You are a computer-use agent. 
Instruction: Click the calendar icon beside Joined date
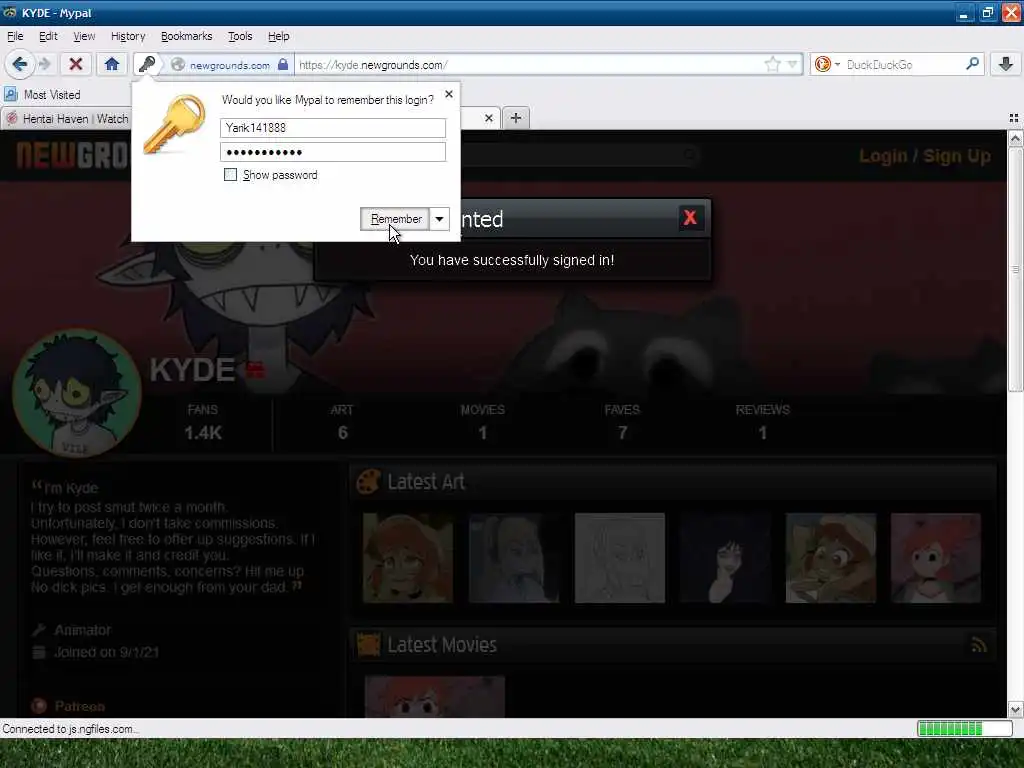tap(39, 652)
